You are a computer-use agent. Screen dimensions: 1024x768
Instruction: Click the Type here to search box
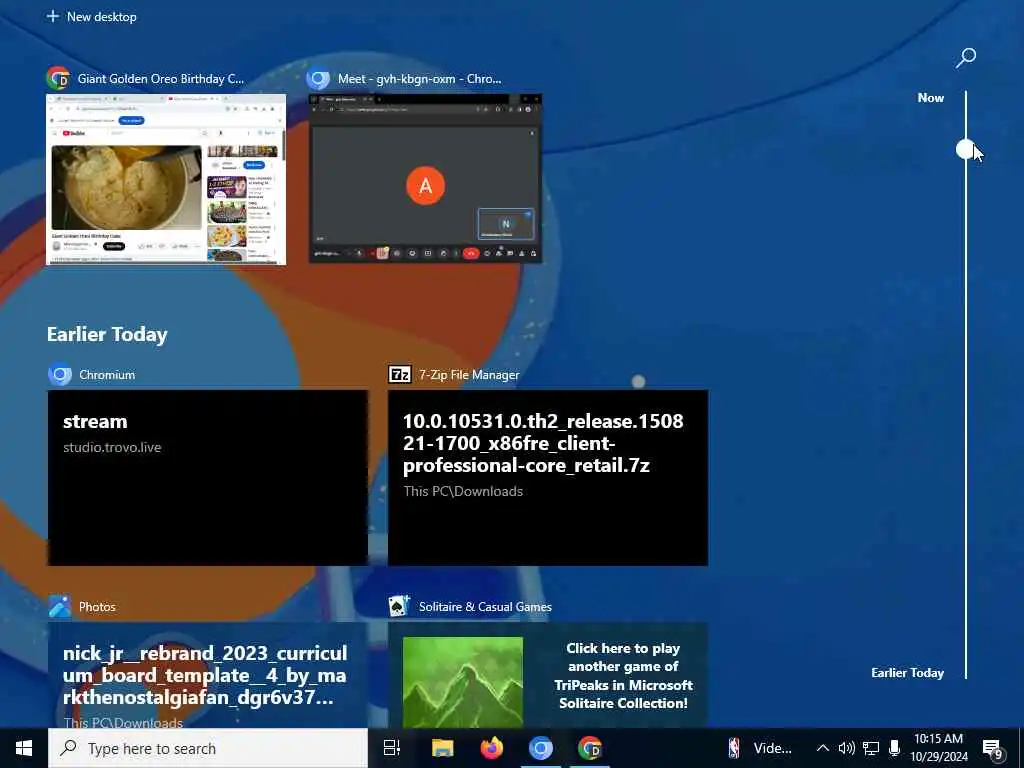pyautogui.click(x=208, y=748)
